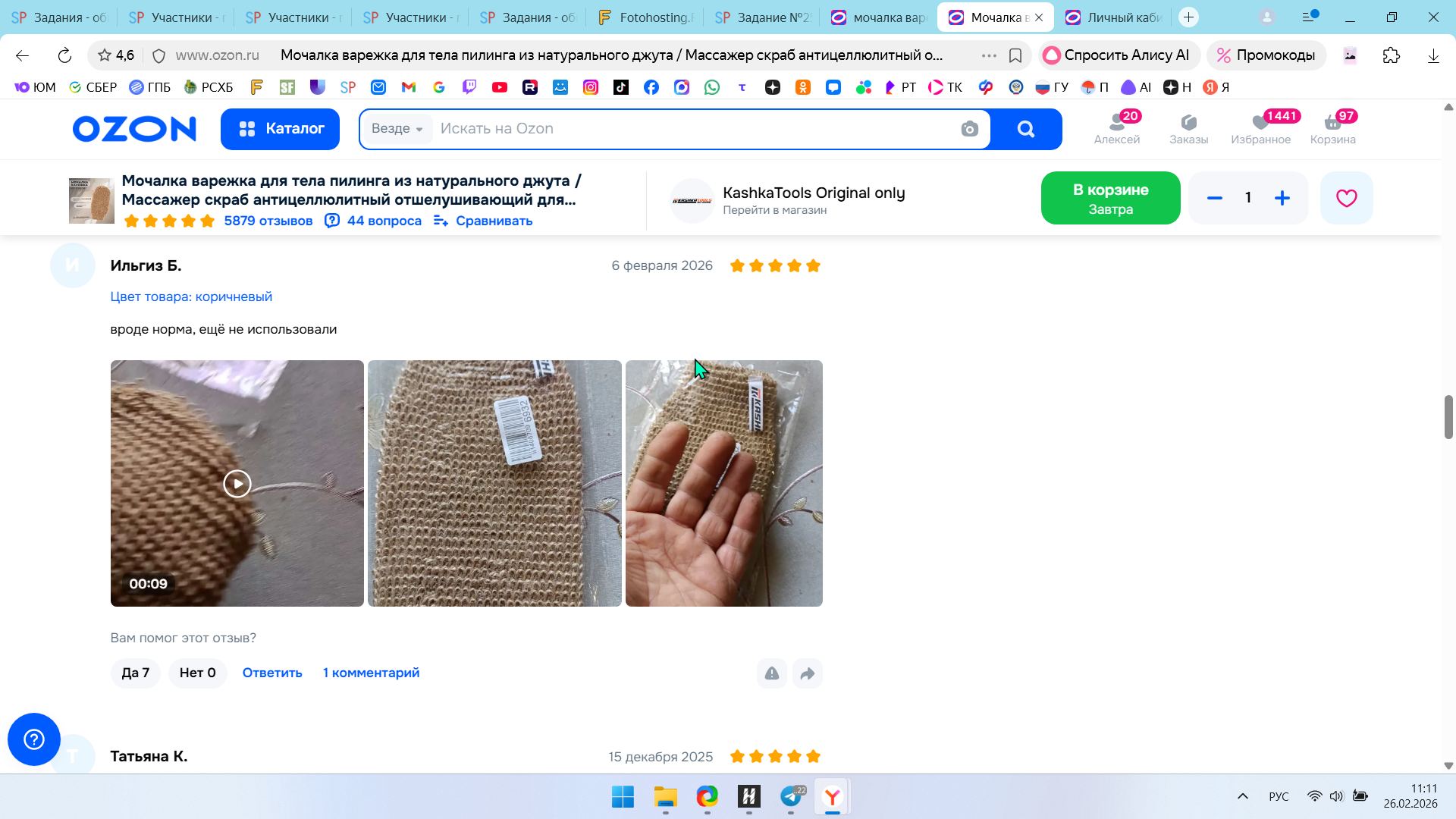Screen dimensions: 1456x819
Task: Click the report review warning icon
Action: [771, 673]
